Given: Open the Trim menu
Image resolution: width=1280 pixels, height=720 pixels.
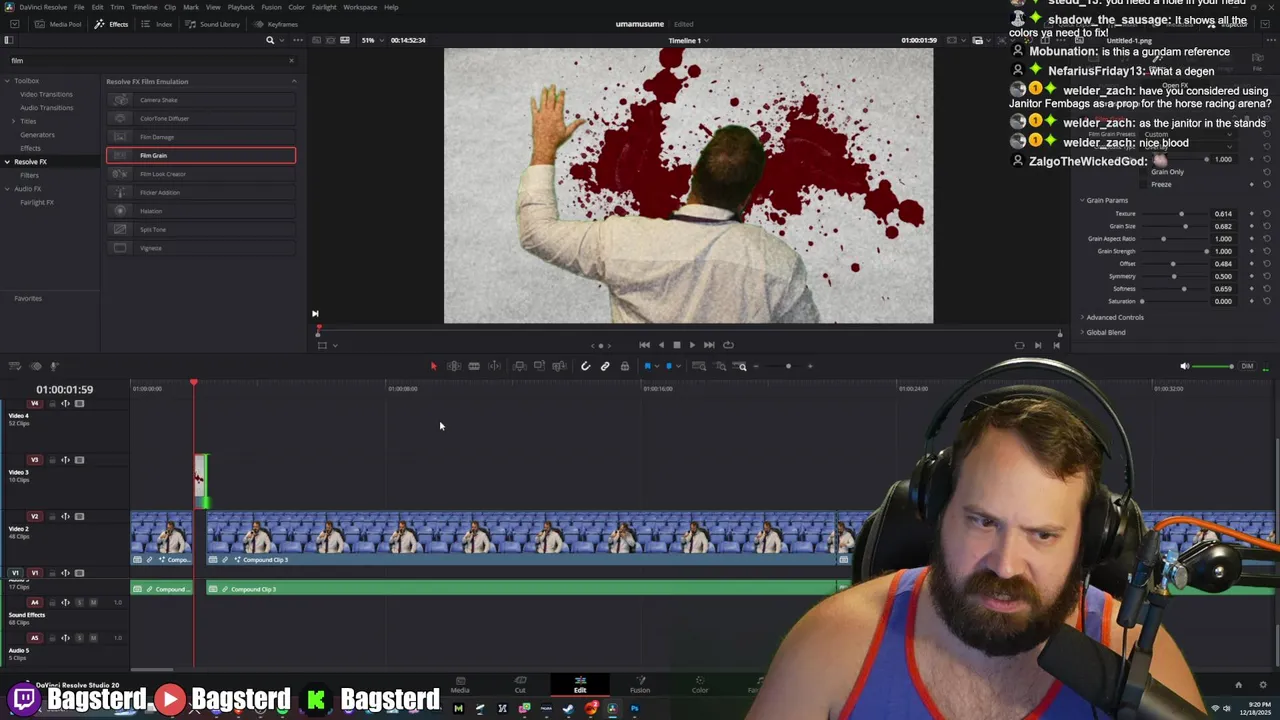Looking at the screenshot, I should click(x=117, y=7).
